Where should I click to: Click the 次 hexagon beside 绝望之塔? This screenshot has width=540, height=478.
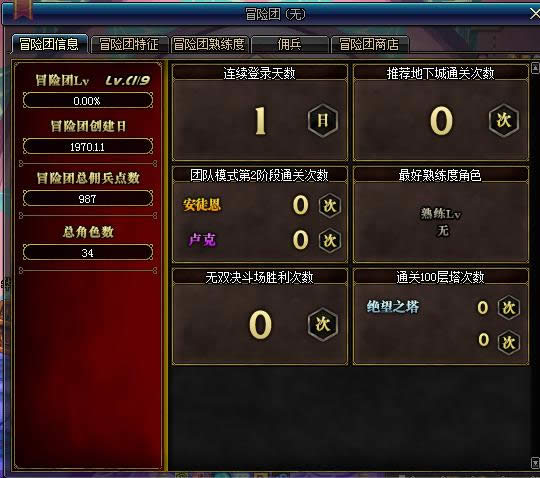pos(509,308)
